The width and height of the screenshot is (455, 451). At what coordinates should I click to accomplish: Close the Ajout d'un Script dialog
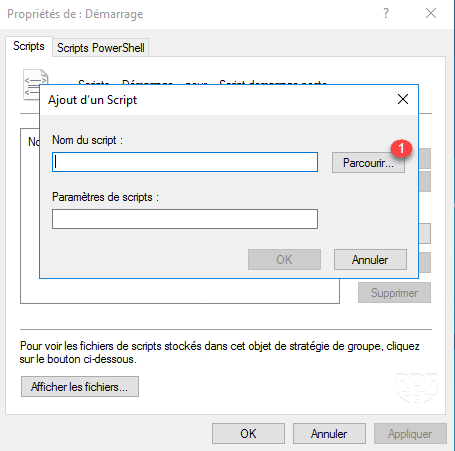pyautogui.click(x=403, y=99)
